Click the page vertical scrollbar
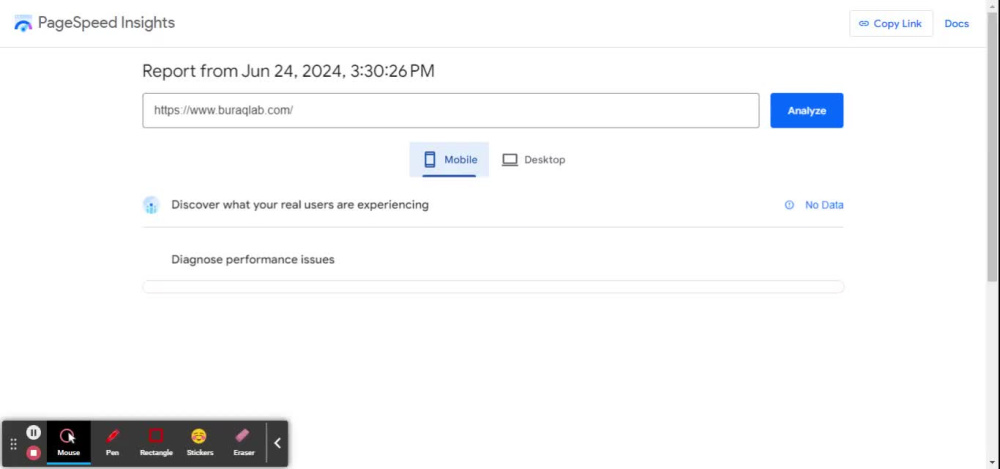This screenshot has width=1000, height=469. coord(992,147)
